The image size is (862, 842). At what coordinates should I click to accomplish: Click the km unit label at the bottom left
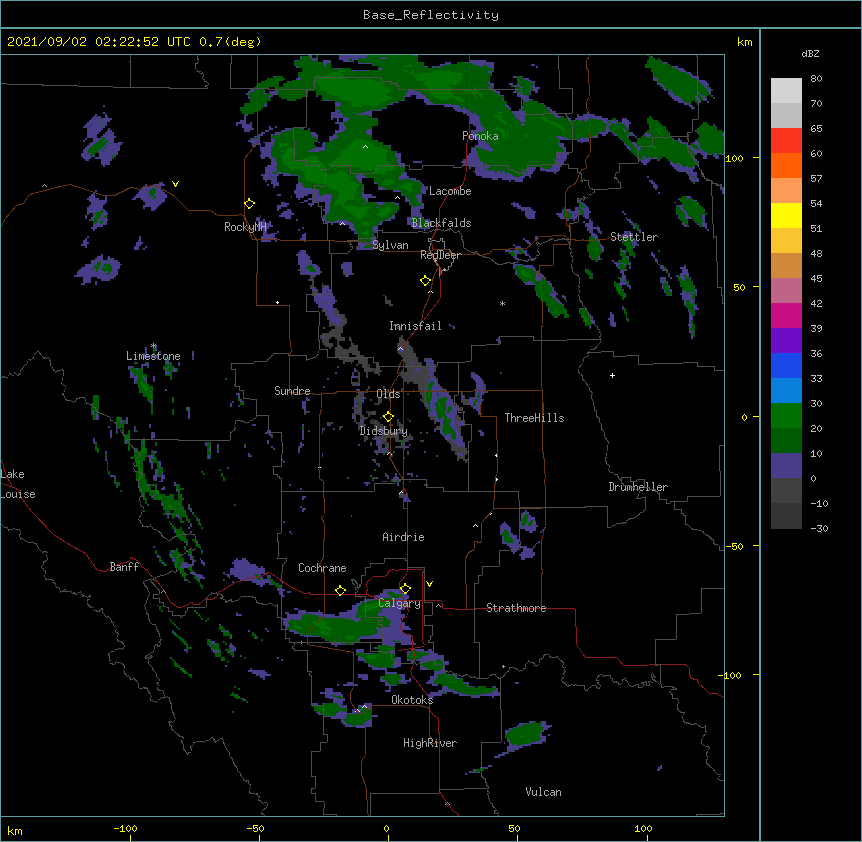click(15, 830)
